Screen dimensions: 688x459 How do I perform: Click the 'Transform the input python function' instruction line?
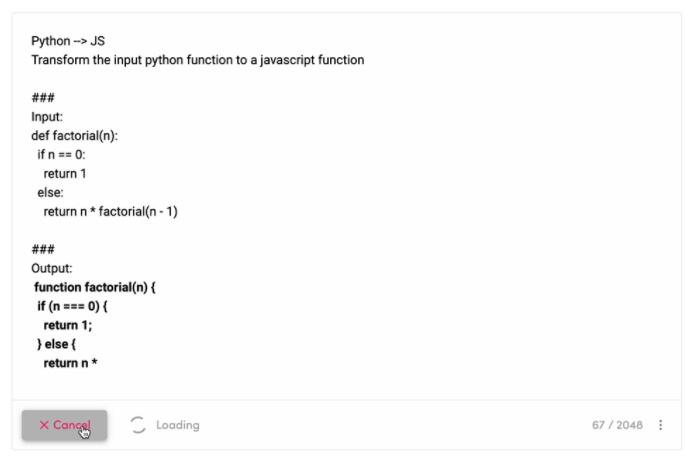click(197, 60)
